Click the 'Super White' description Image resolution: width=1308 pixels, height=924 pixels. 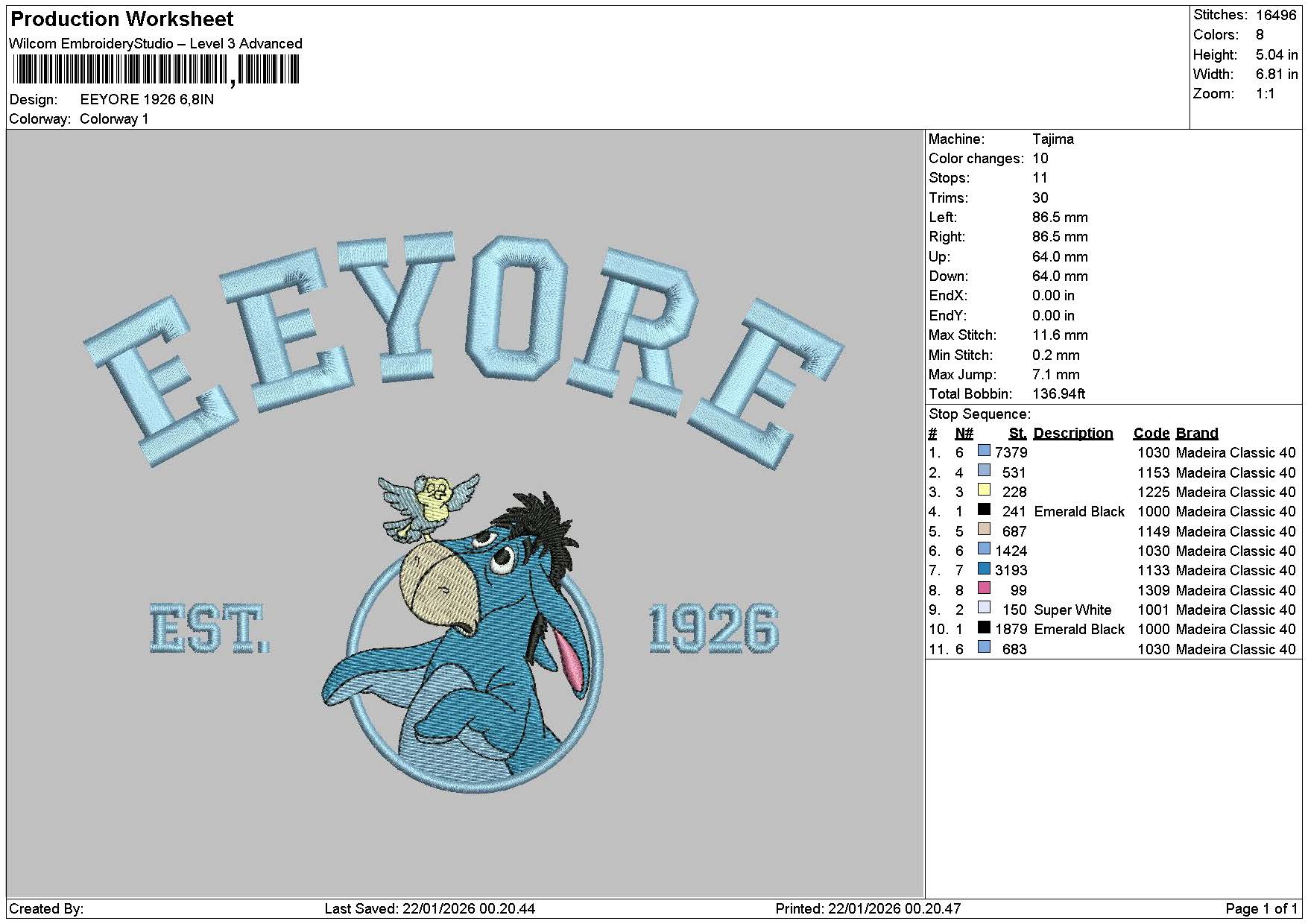[1072, 610]
